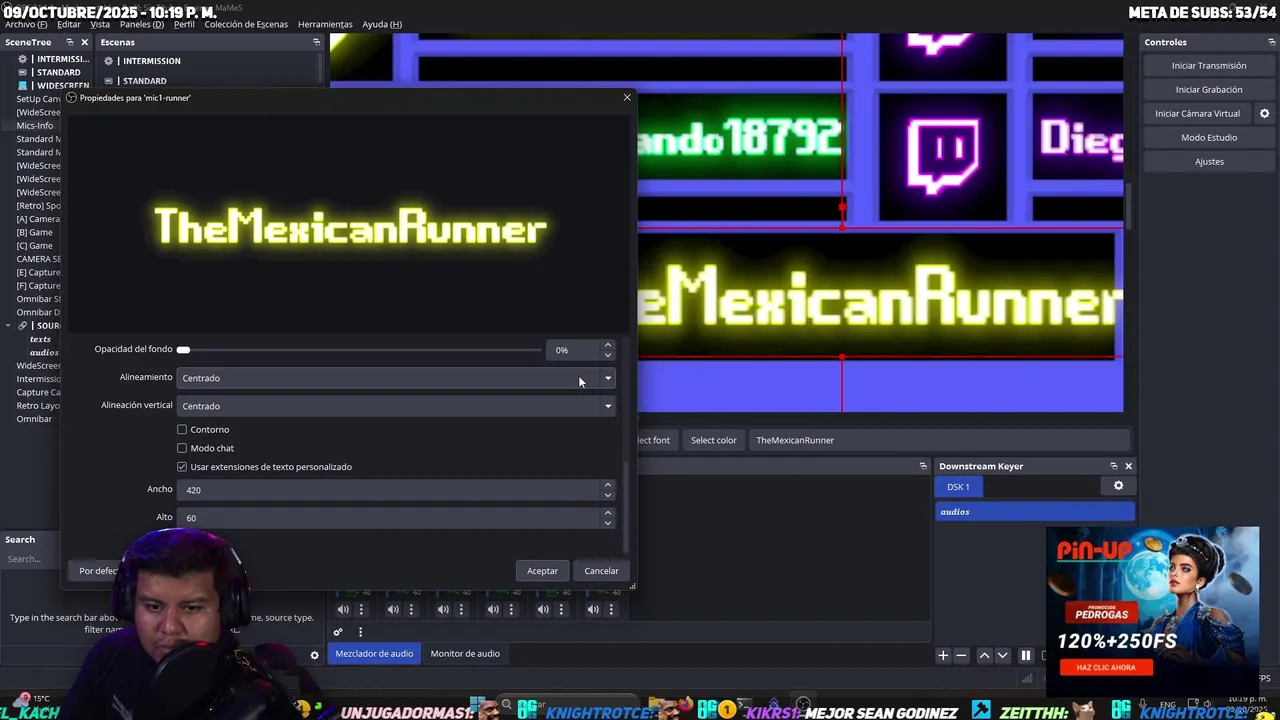The height and width of the screenshot is (720, 1280).
Task: Close the SceneTree dock panel
Action: point(84,42)
